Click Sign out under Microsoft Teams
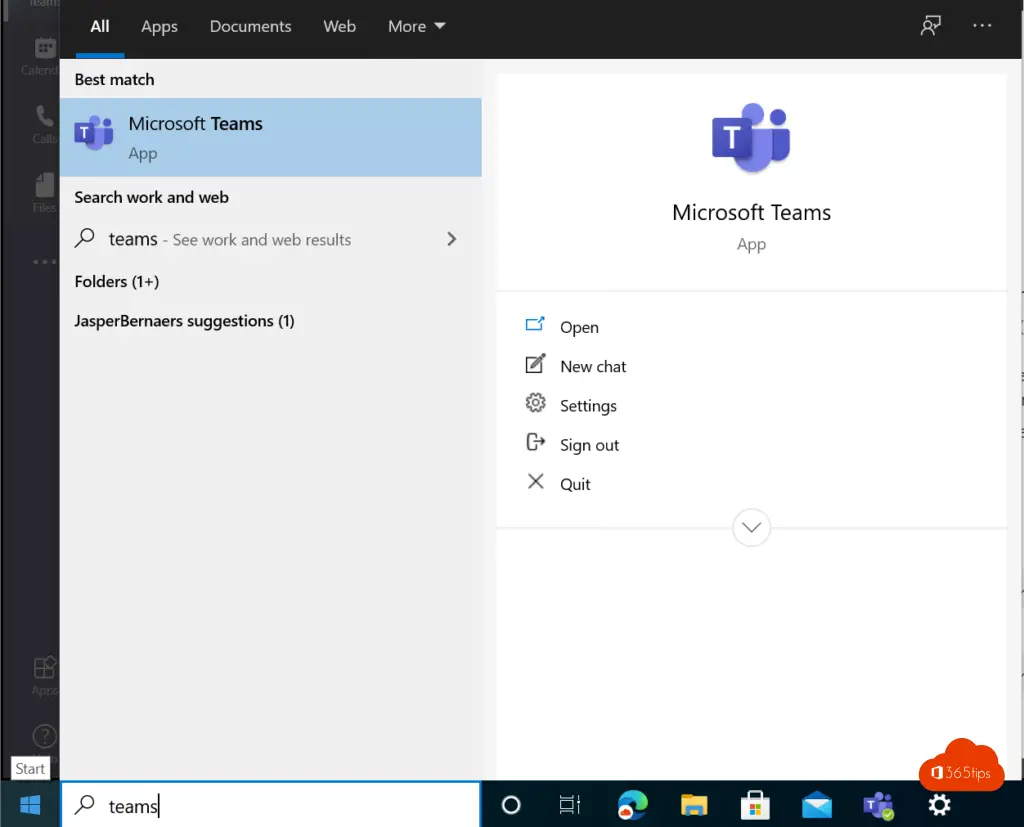The width and height of the screenshot is (1024, 827). pos(589,445)
